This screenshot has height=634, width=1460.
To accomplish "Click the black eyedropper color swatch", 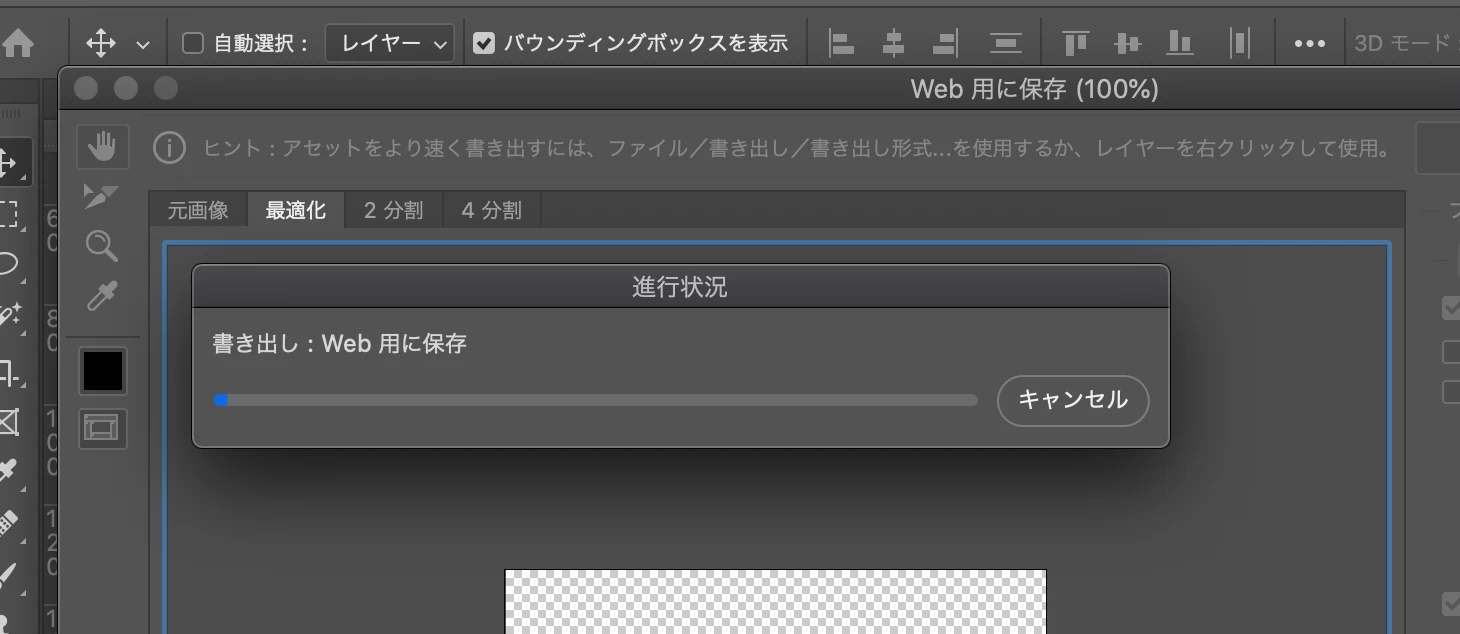I will [x=103, y=371].
